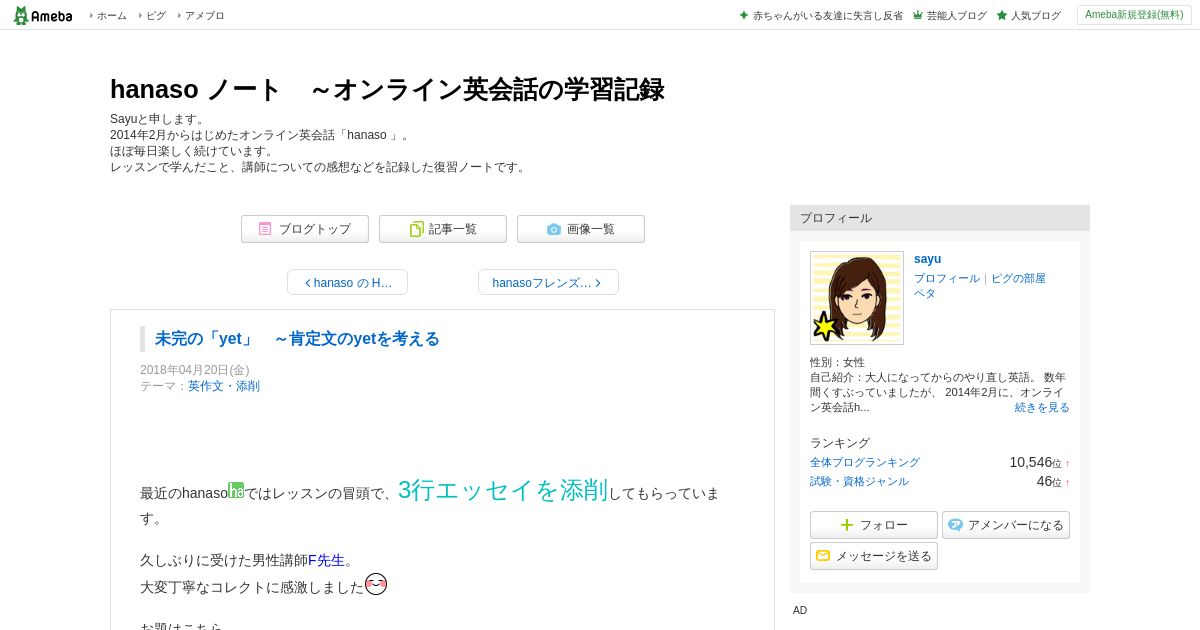Screen dimensions: 1200x630
Task: Click sayu profile avatar image
Action: click(857, 298)
